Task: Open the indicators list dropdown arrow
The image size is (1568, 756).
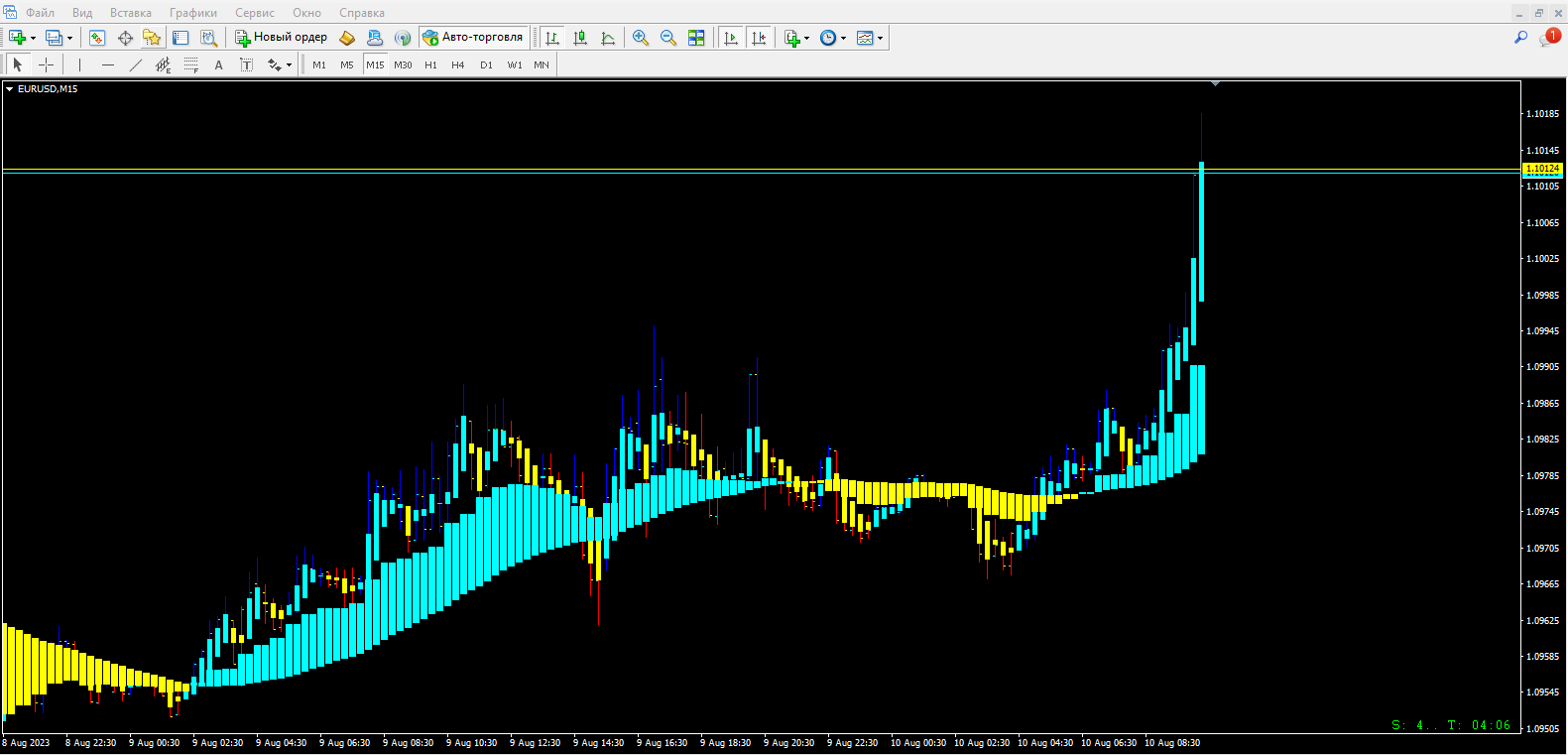Action: click(x=806, y=38)
